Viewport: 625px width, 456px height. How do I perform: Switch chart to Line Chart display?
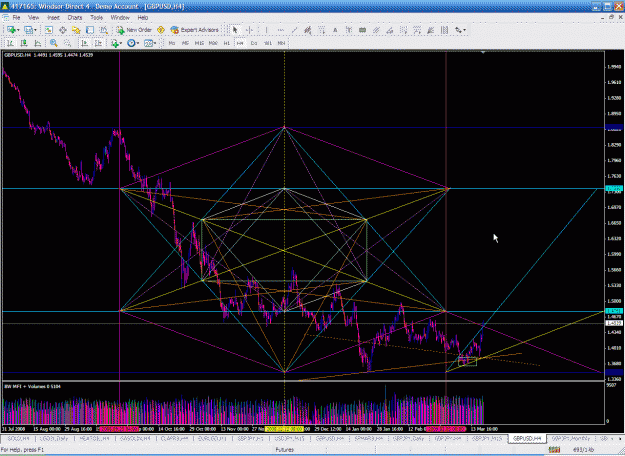(x=37, y=43)
